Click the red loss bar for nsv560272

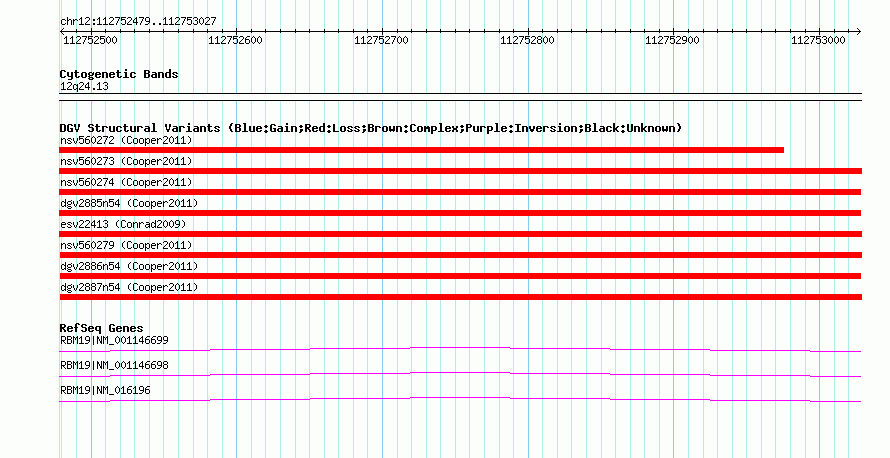coord(422,150)
